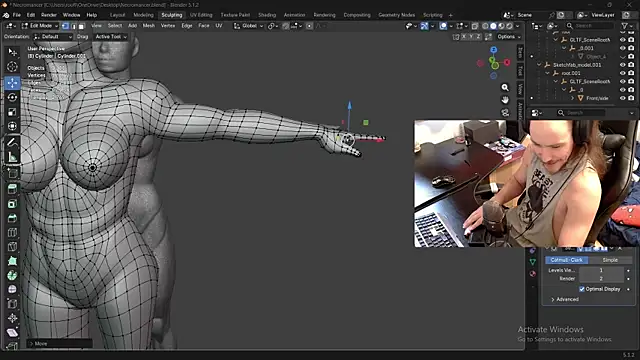This screenshot has height=360, width=640.
Task: Select the Spin tool
Action: point(12,276)
